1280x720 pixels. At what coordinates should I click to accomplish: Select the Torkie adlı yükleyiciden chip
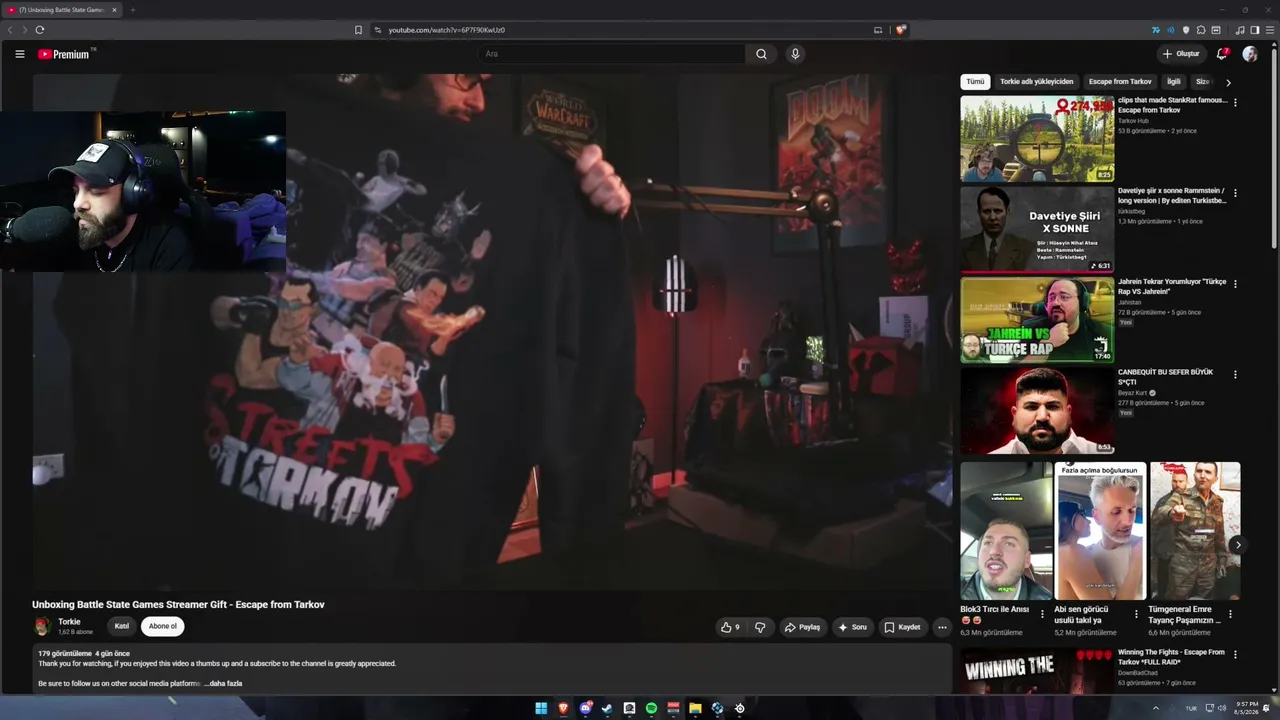(x=1036, y=82)
